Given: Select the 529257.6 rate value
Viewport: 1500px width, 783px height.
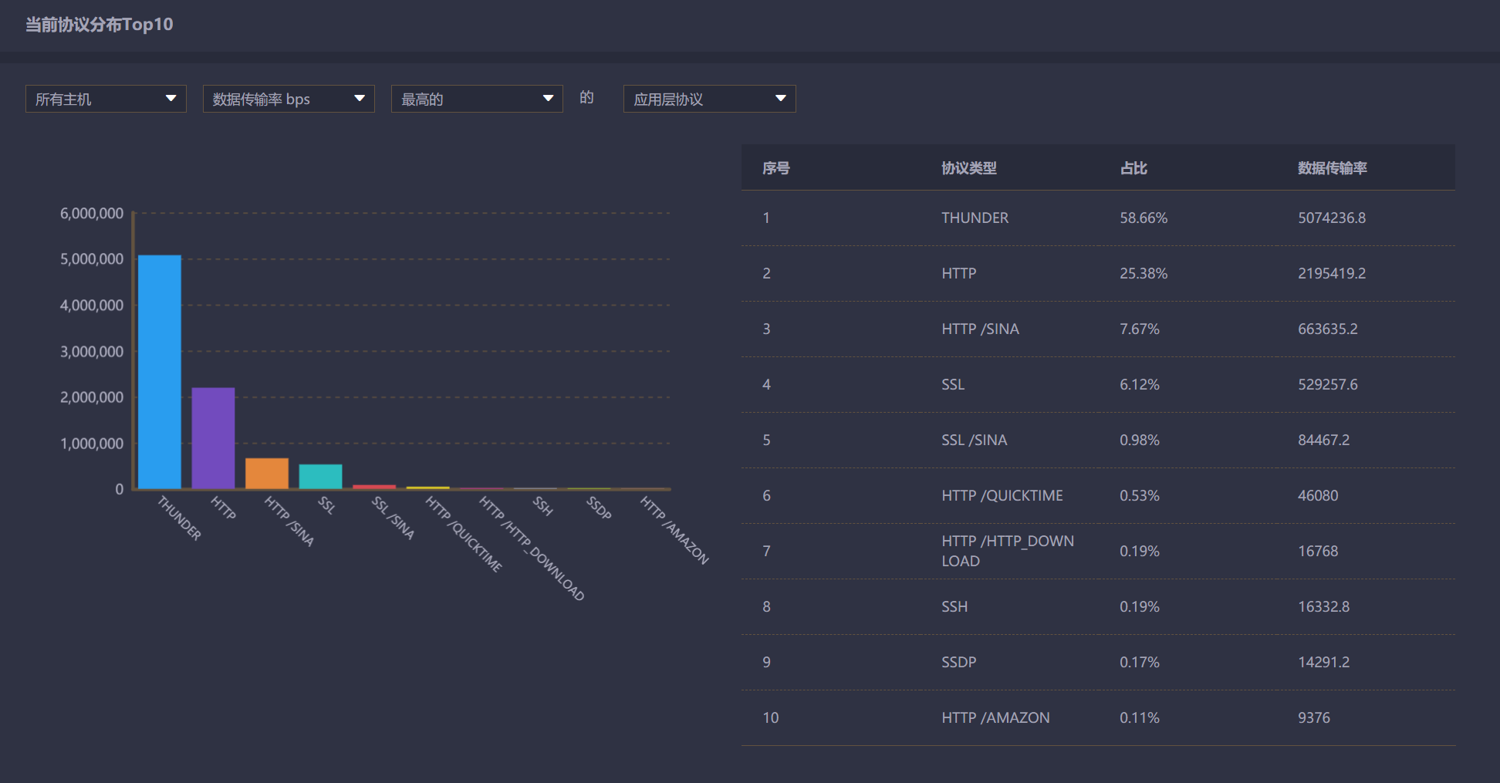Looking at the screenshot, I should pyautogui.click(x=1328, y=384).
